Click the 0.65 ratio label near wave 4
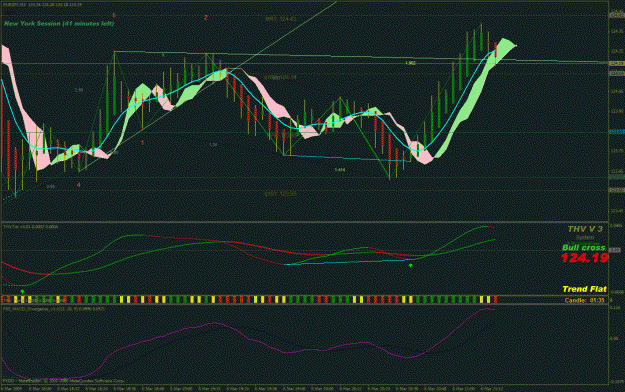This screenshot has width=625, height=392. 50,186
